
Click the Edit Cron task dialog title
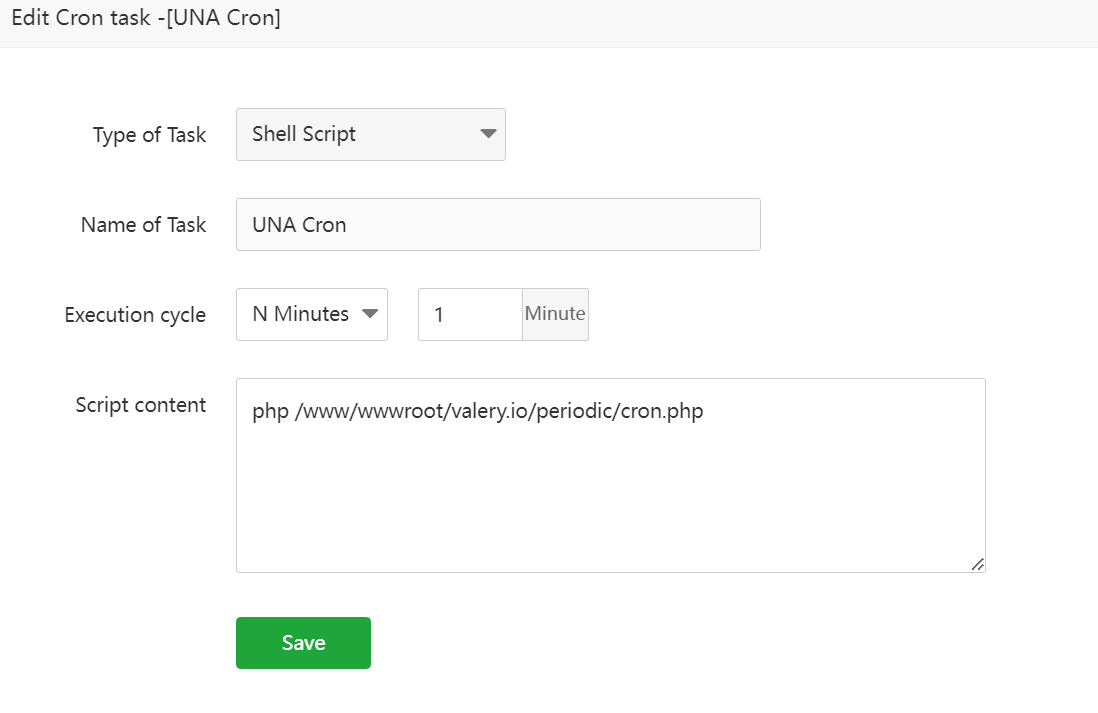[146, 19]
